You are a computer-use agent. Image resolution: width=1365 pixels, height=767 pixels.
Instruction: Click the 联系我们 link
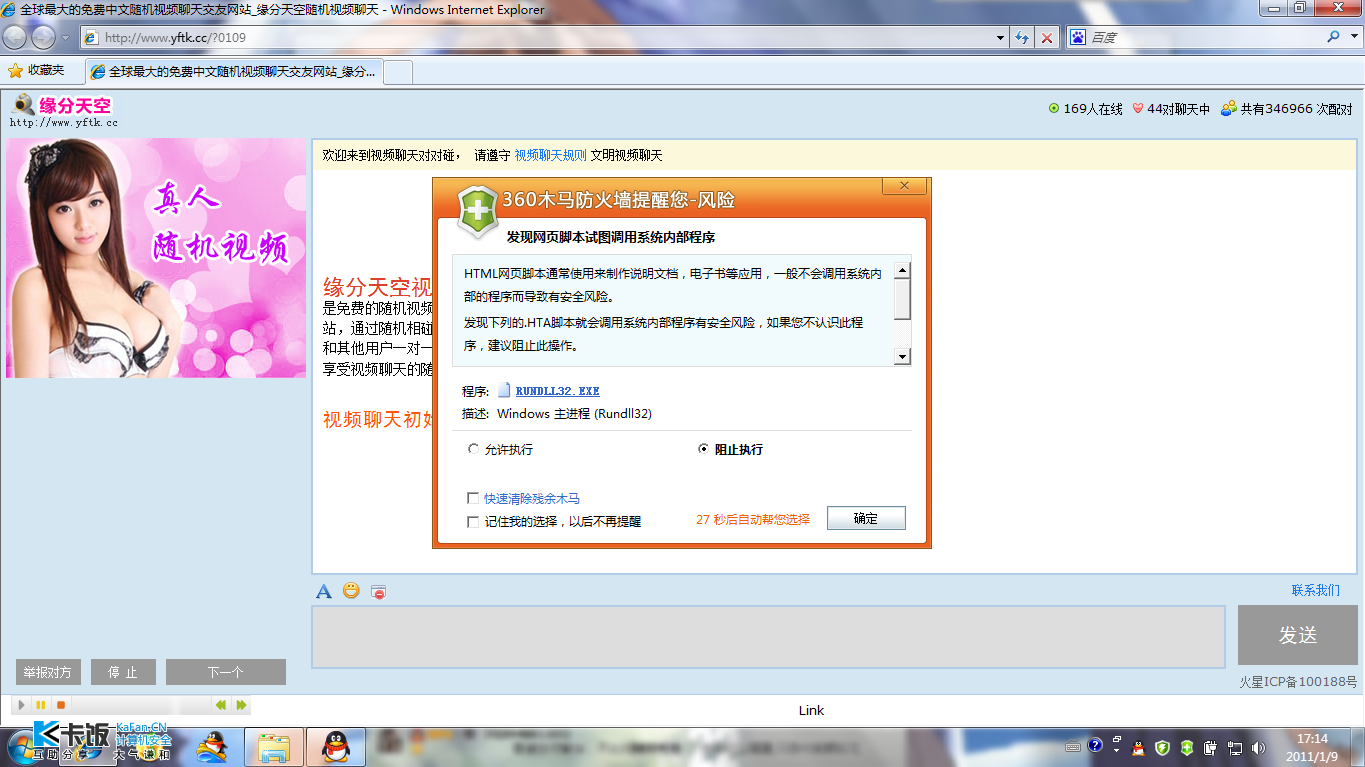(x=1315, y=590)
